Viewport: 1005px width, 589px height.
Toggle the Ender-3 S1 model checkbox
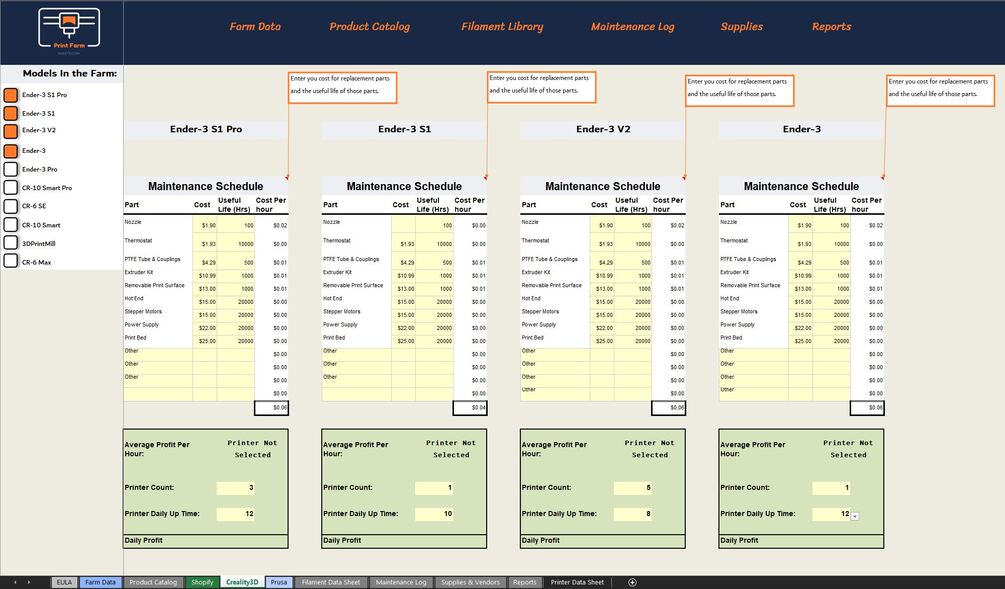tap(11, 113)
